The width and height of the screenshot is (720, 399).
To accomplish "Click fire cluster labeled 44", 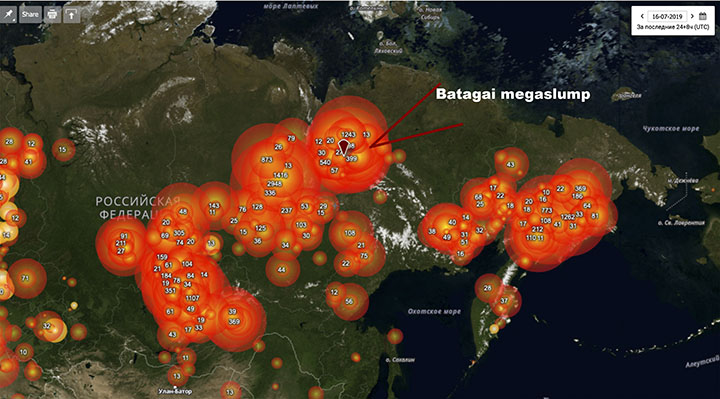I will point(281,270).
